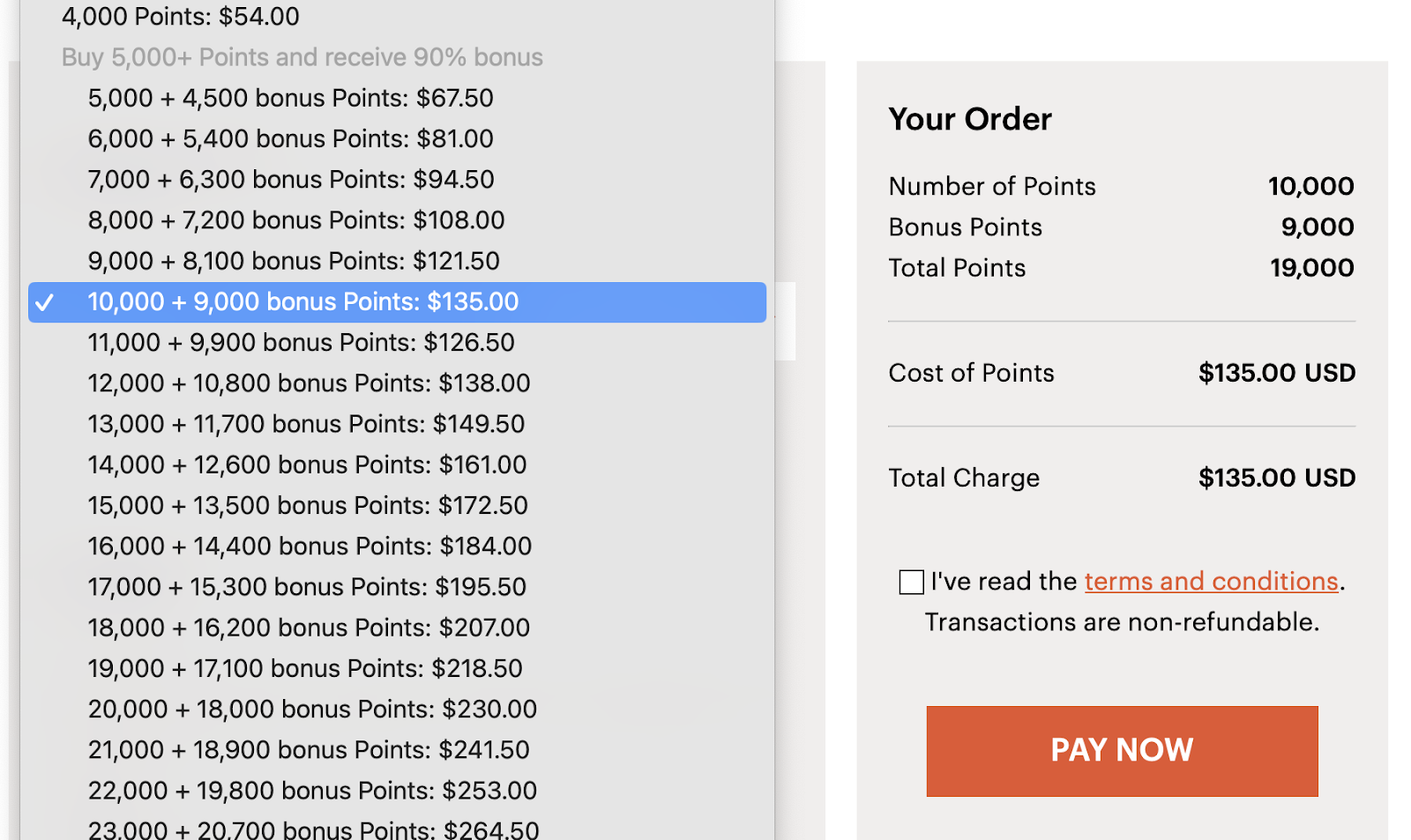The width and height of the screenshot is (1411, 840).
Task: Choose 16,000 + 14,400 bonus Points: $184.00
Action: pyautogui.click(x=310, y=546)
